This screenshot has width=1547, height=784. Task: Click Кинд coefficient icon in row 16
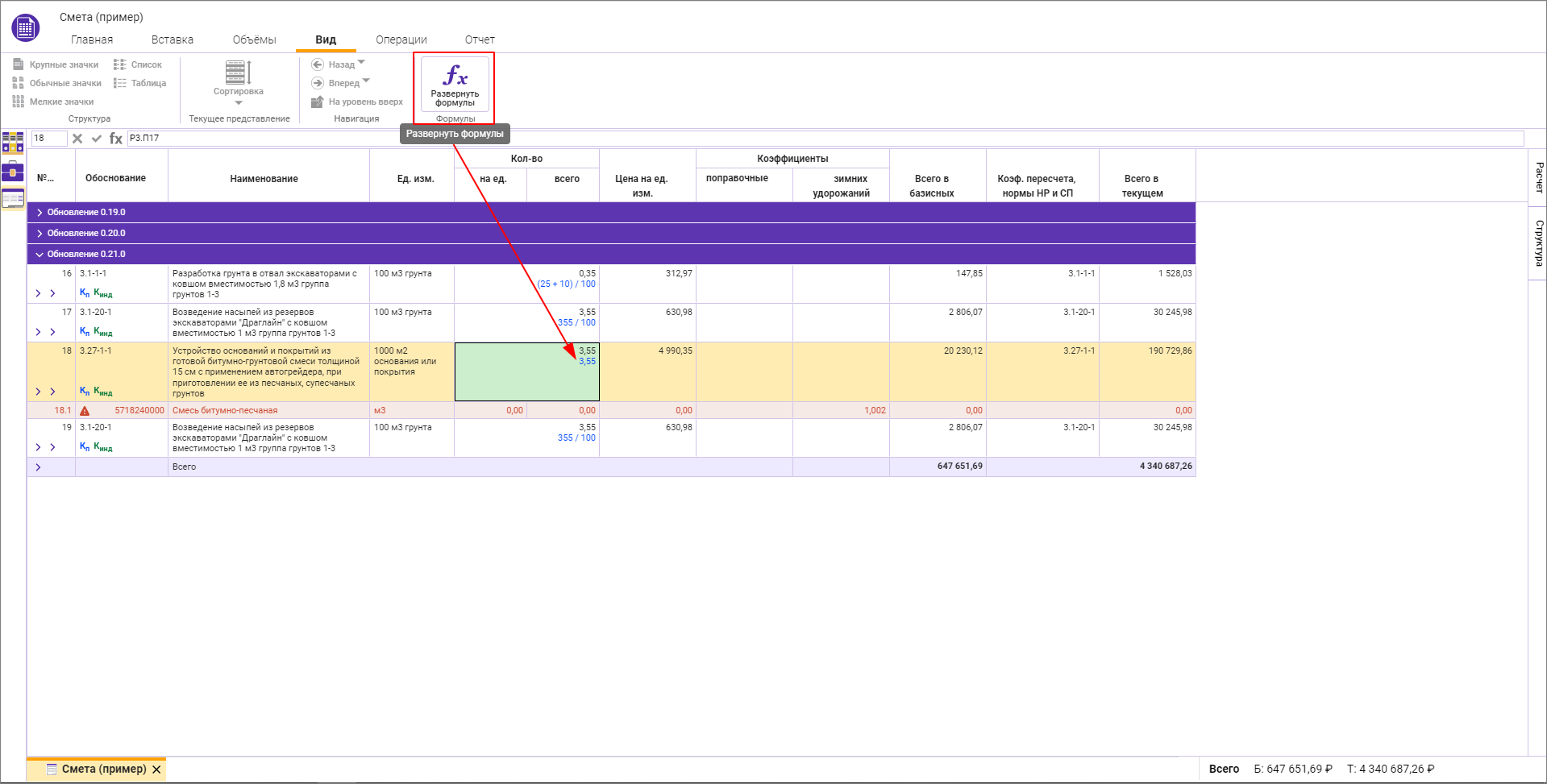(x=103, y=292)
